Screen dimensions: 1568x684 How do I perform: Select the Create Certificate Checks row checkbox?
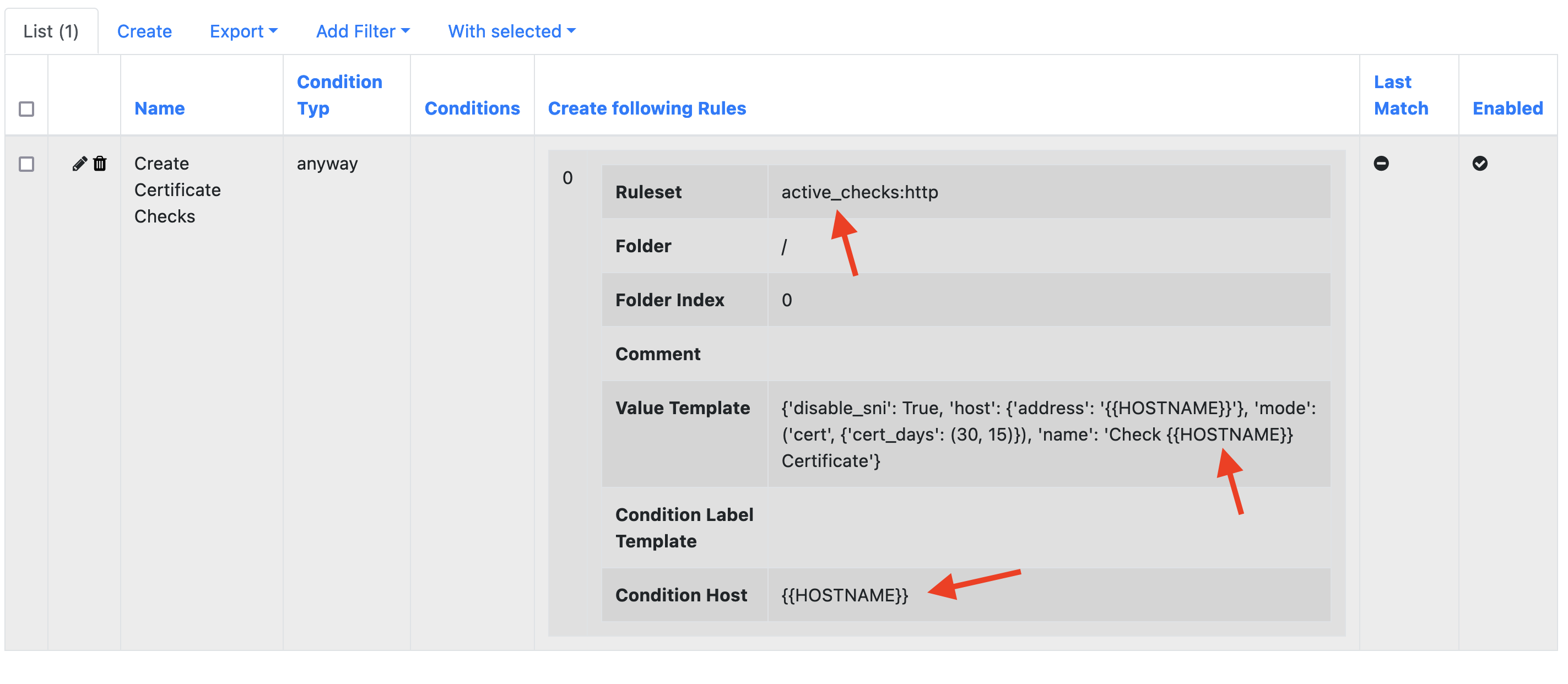26,164
